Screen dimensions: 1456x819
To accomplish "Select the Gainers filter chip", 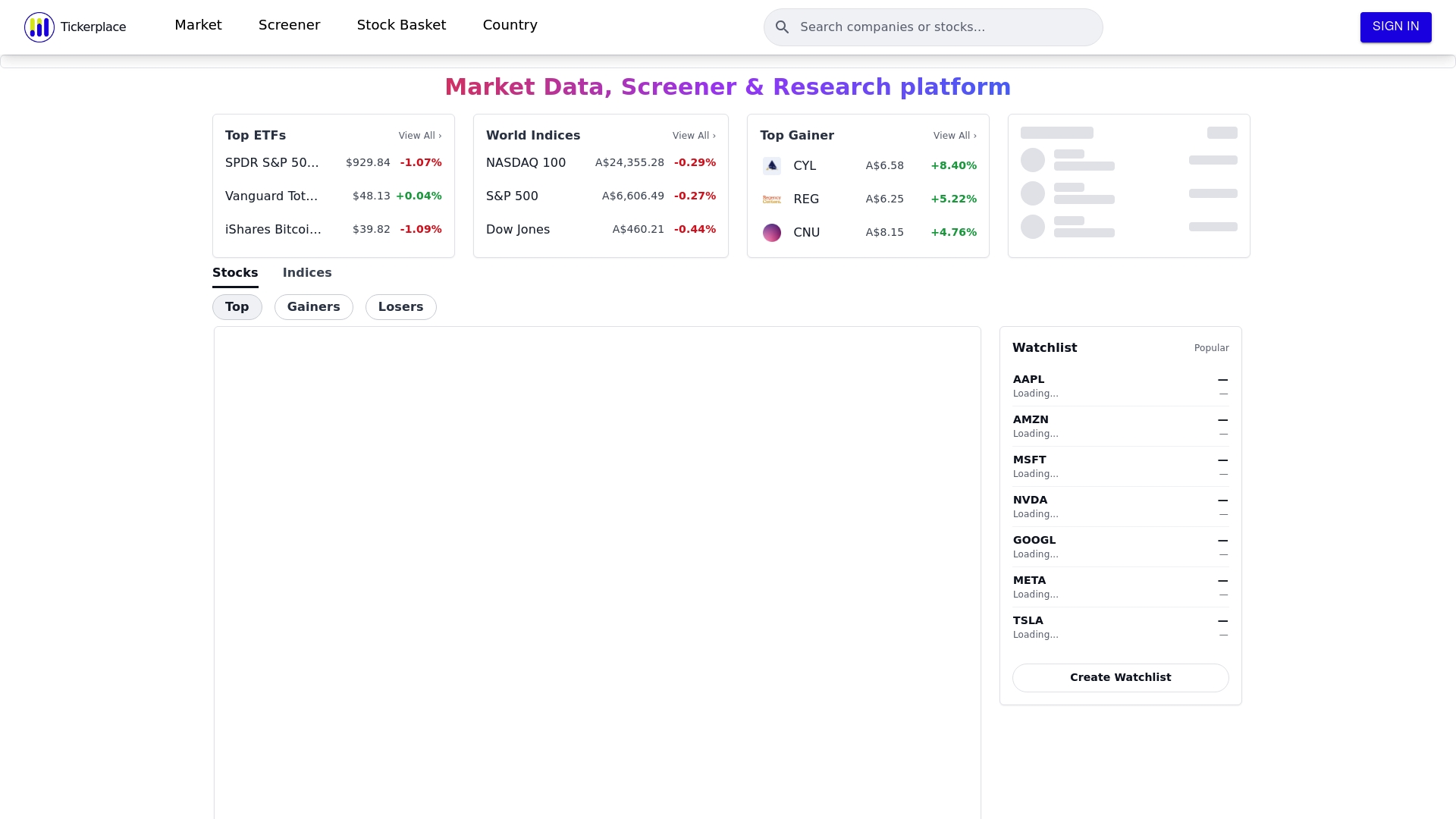I will (313, 307).
